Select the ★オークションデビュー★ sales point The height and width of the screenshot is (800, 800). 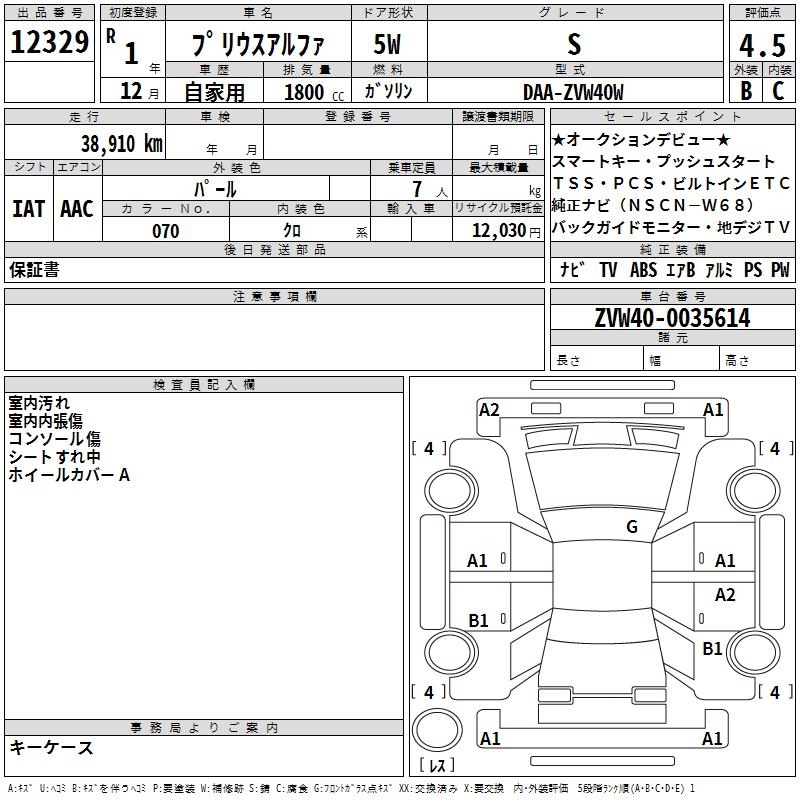(x=641, y=139)
